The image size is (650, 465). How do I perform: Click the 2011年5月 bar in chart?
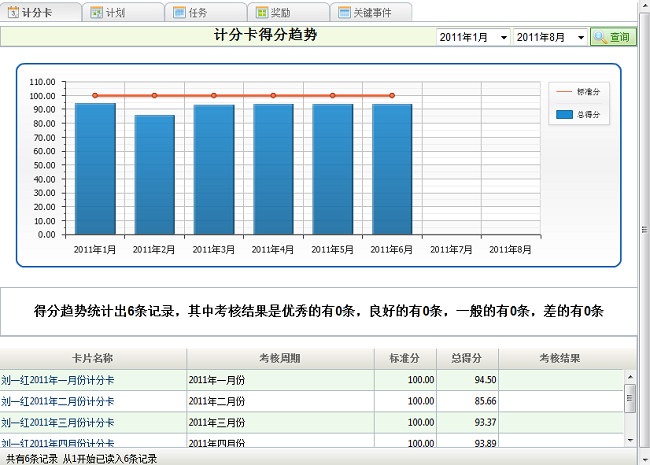coord(332,170)
